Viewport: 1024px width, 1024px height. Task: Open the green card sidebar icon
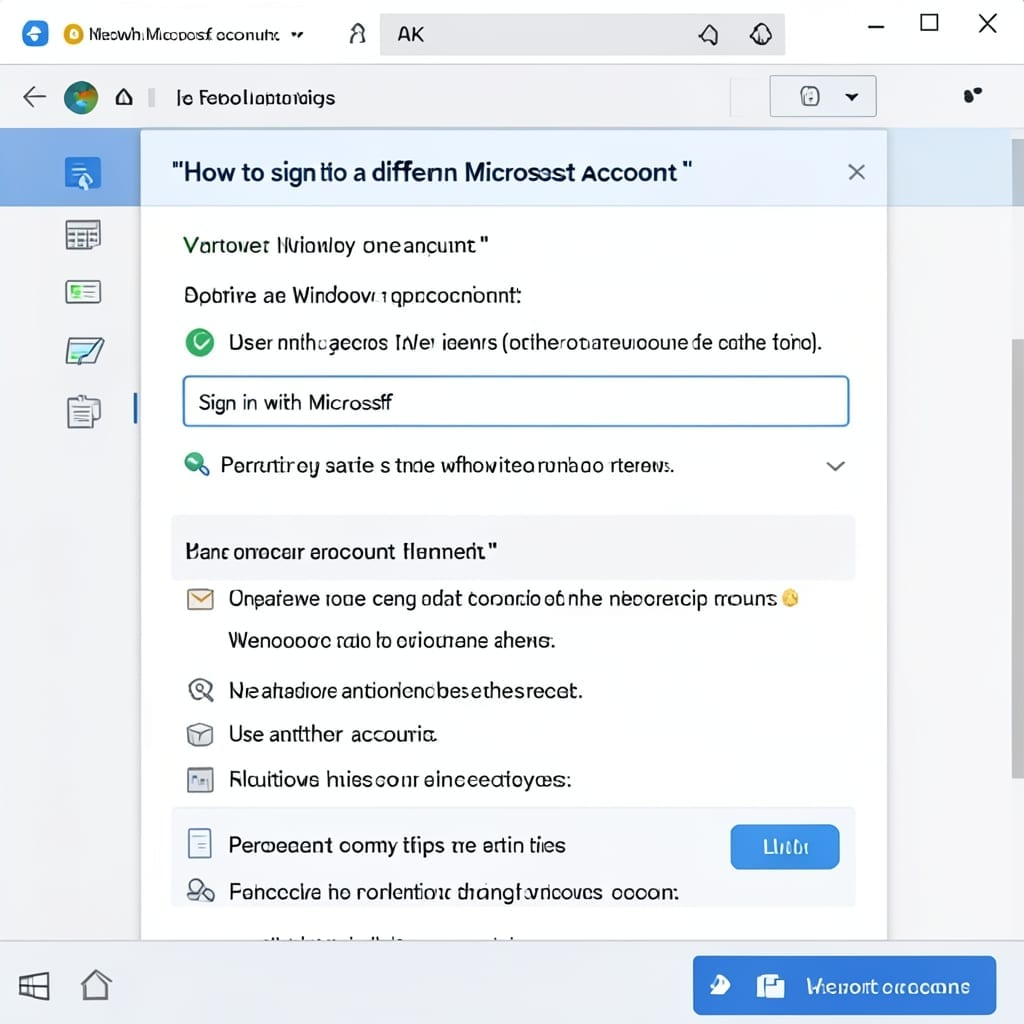click(83, 292)
